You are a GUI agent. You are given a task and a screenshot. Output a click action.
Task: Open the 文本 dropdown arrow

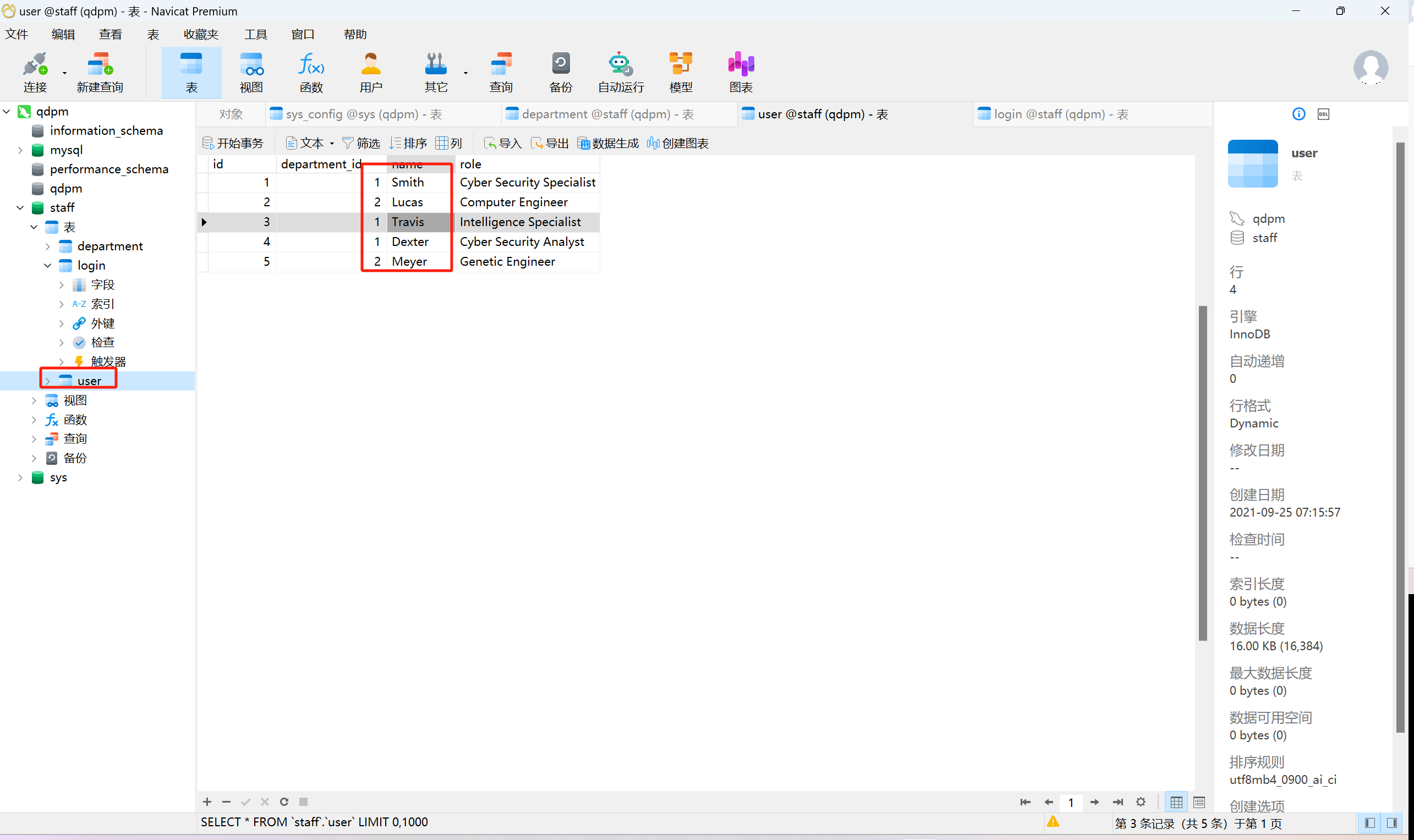332,144
